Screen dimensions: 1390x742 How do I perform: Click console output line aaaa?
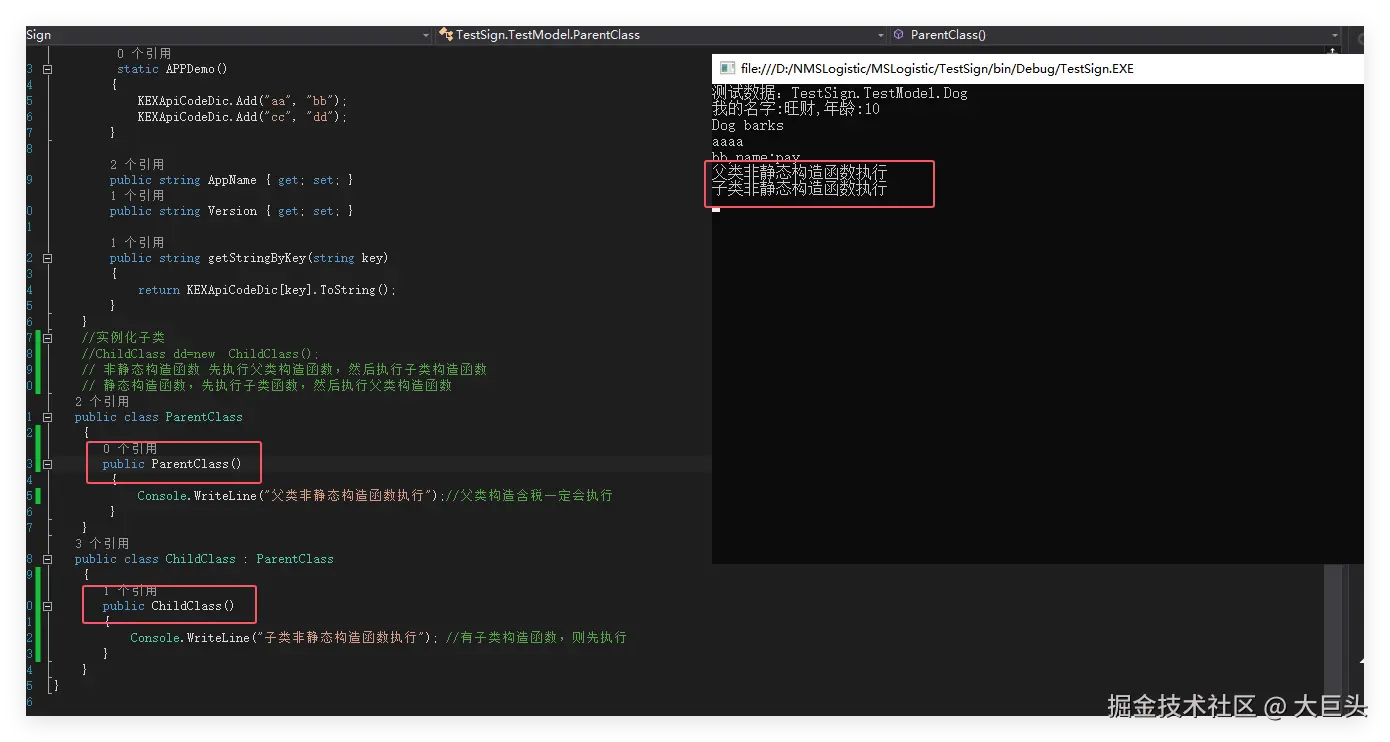pyautogui.click(x=728, y=141)
